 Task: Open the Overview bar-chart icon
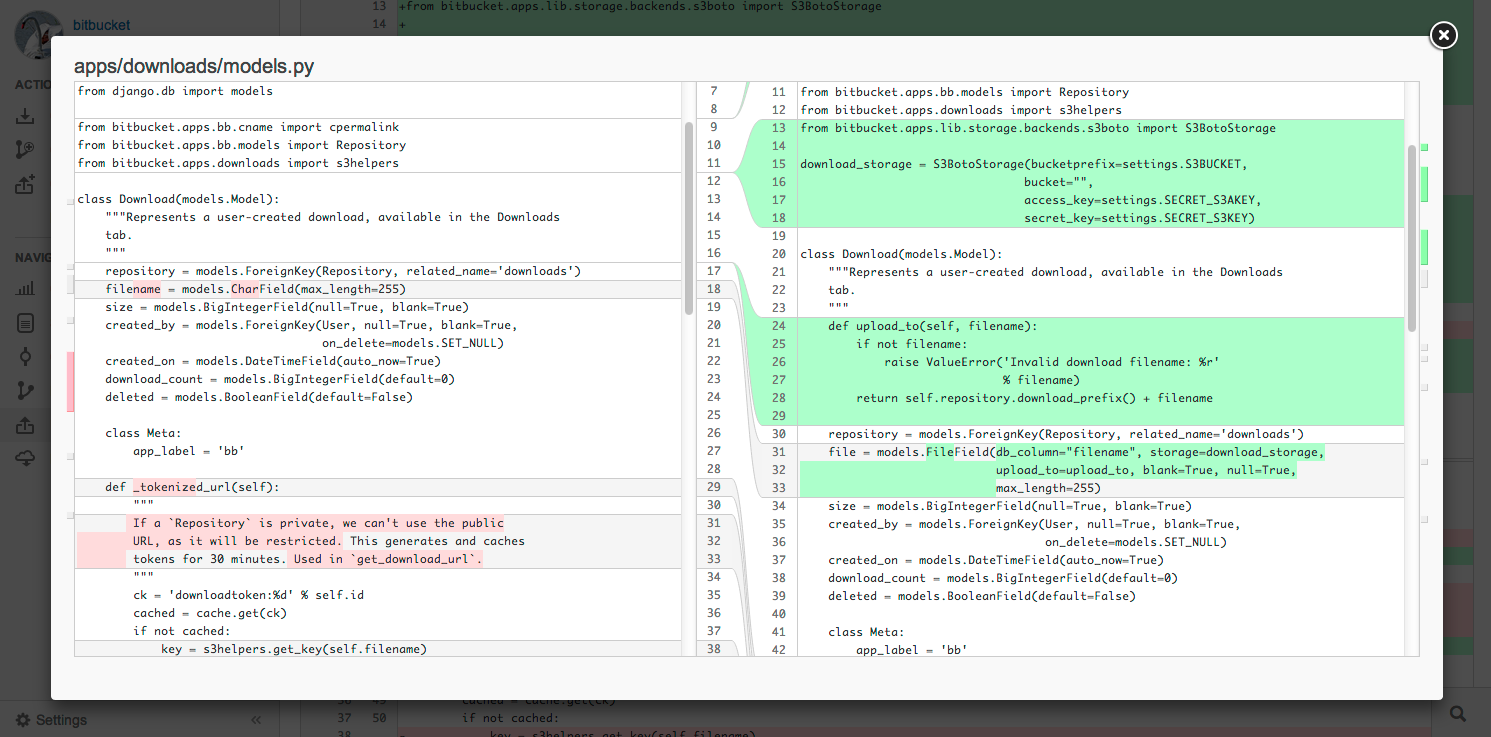tap(25, 289)
